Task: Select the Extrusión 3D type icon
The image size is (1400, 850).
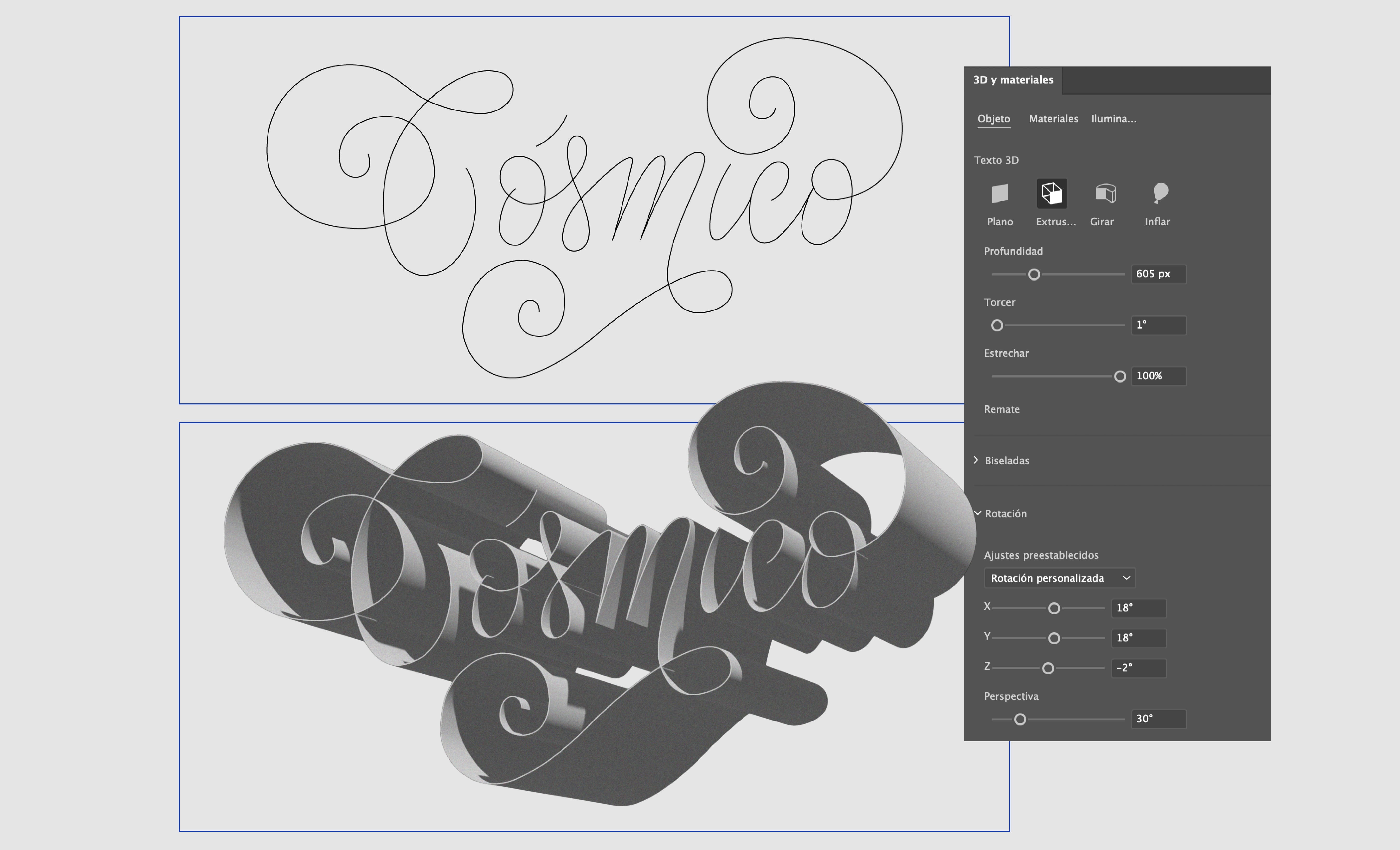Action: pyautogui.click(x=1052, y=194)
